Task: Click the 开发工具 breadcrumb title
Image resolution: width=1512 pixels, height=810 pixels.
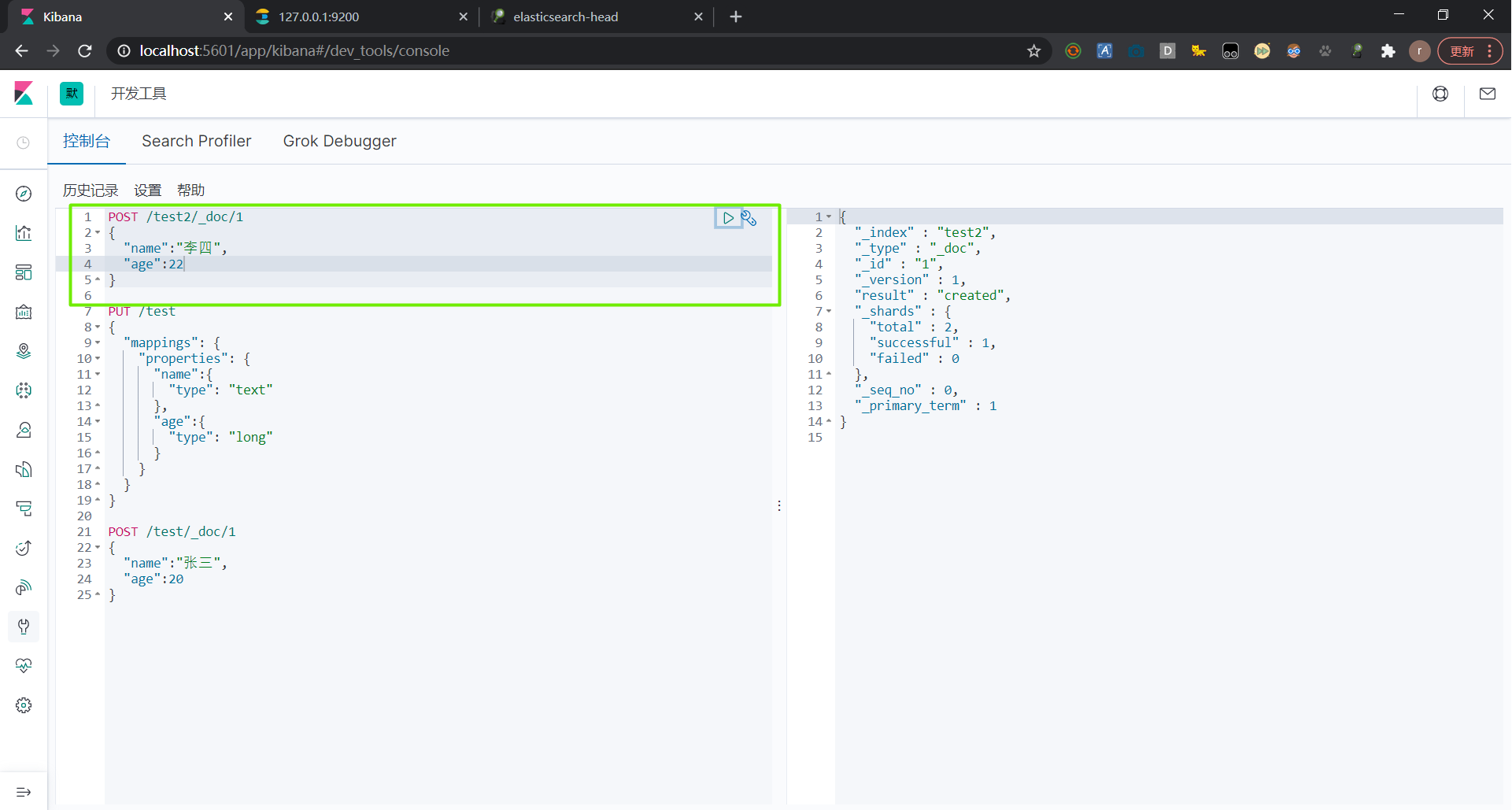Action: tap(139, 94)
